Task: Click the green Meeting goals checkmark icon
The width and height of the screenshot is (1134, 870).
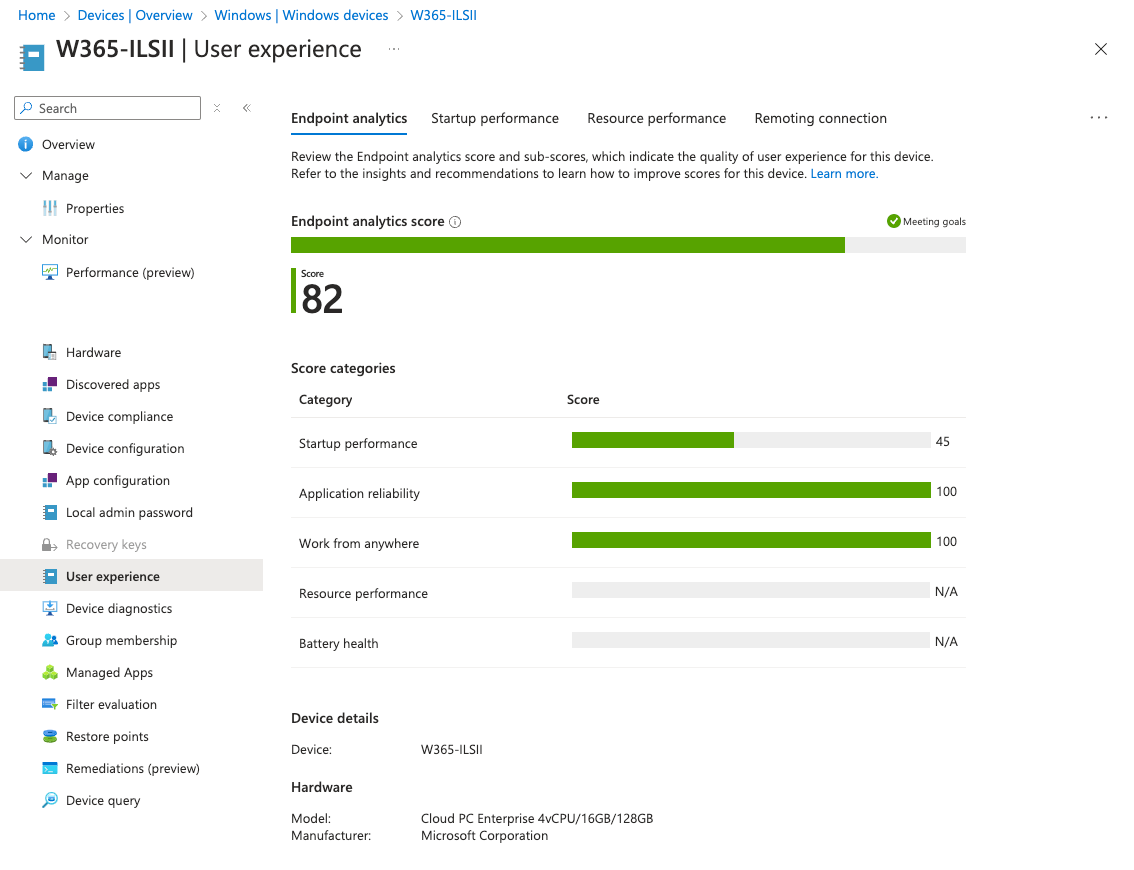Action: [894, 221]
